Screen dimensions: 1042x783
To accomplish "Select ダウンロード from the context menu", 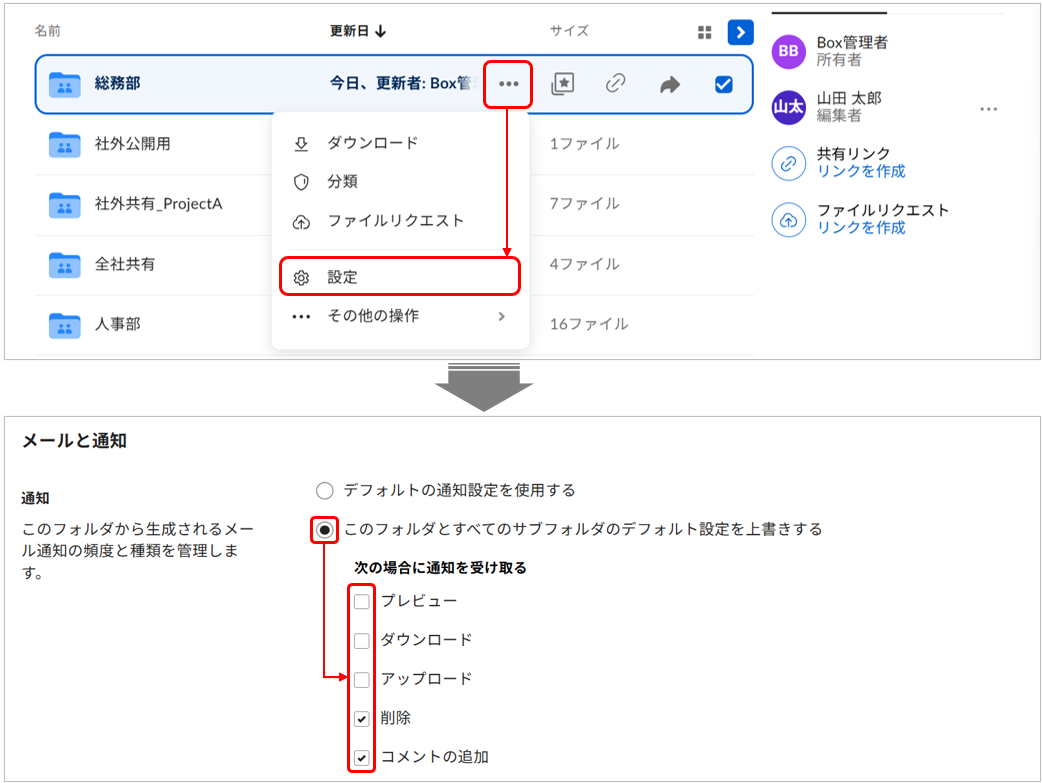I will (x=372, y=143).
